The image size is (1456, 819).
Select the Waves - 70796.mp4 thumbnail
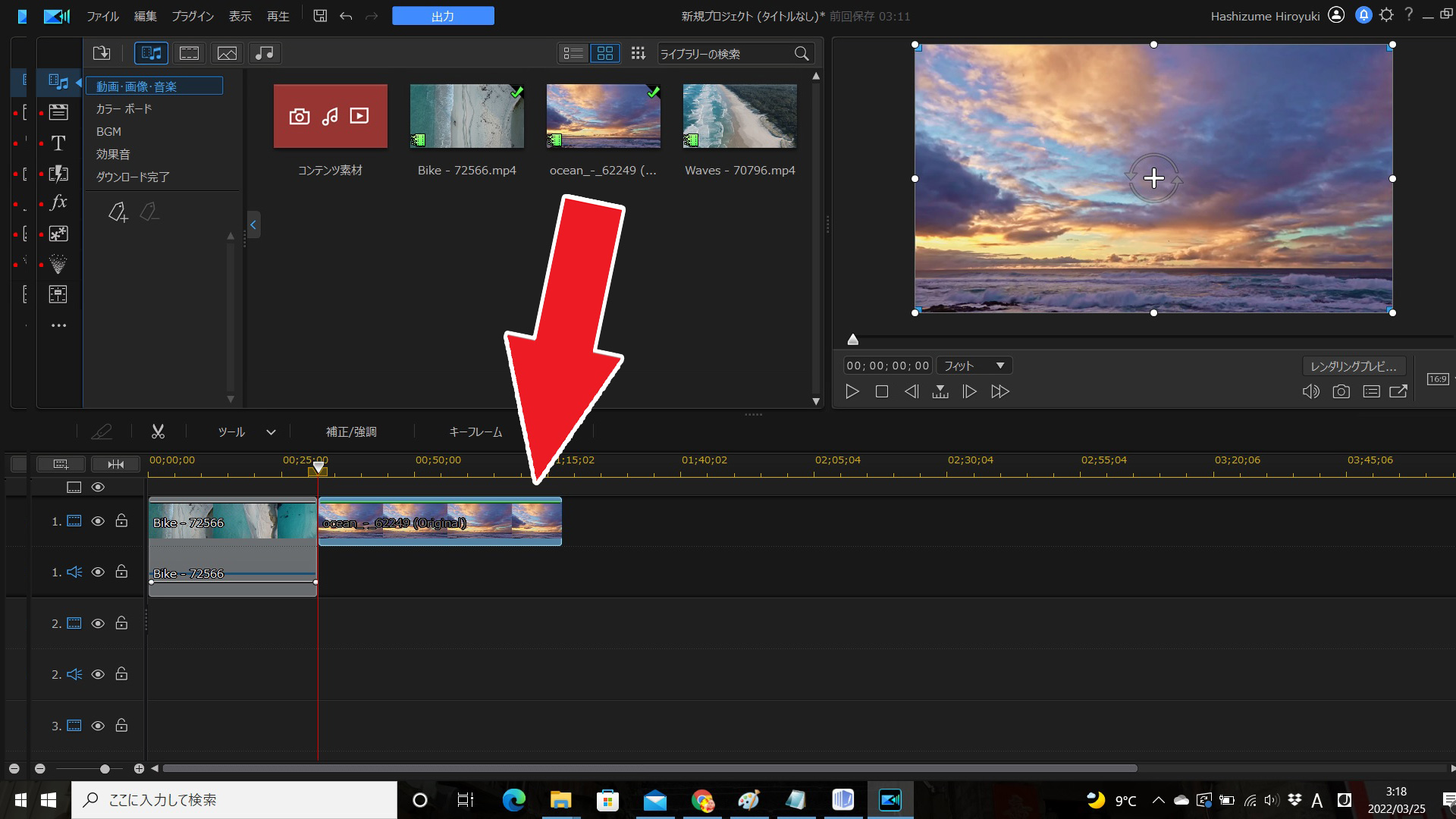tap(739, 116)
